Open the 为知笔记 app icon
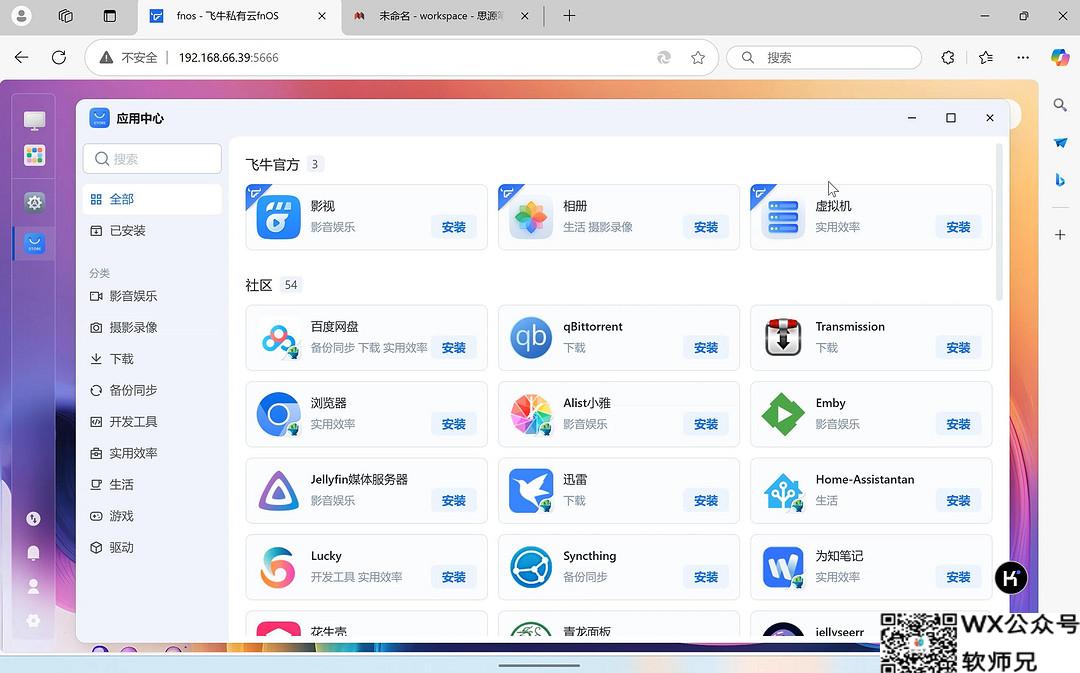Image resolution: width=1080 pixels, height=673 pixels. (x=783, y=568)
